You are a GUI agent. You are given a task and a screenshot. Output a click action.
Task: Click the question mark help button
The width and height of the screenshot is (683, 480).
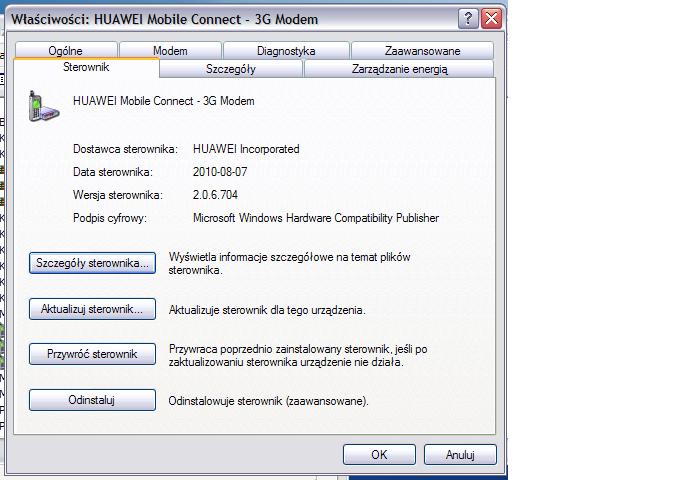(468, 18)
